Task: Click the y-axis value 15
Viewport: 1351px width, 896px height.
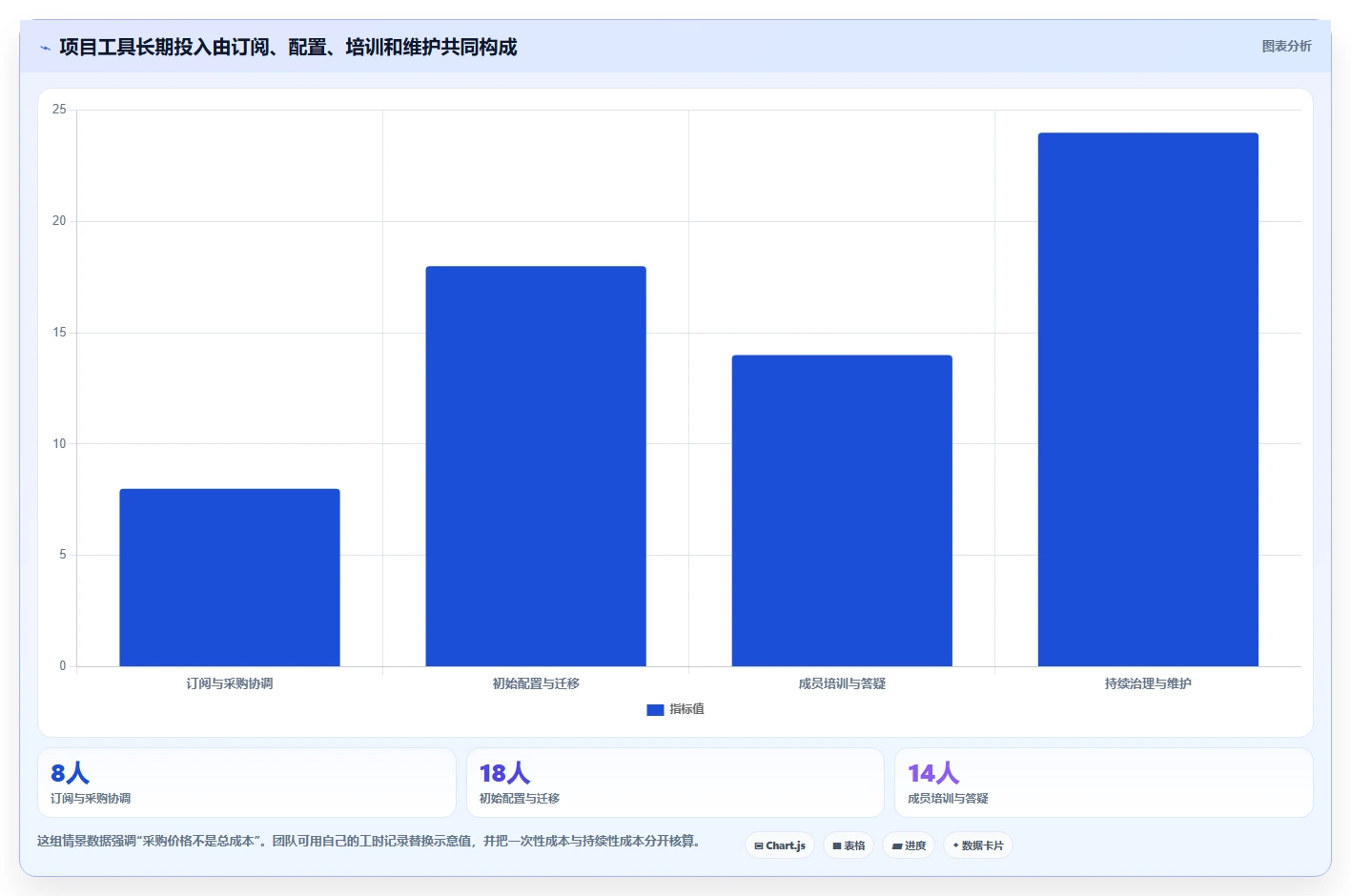Action: point(59,333)
